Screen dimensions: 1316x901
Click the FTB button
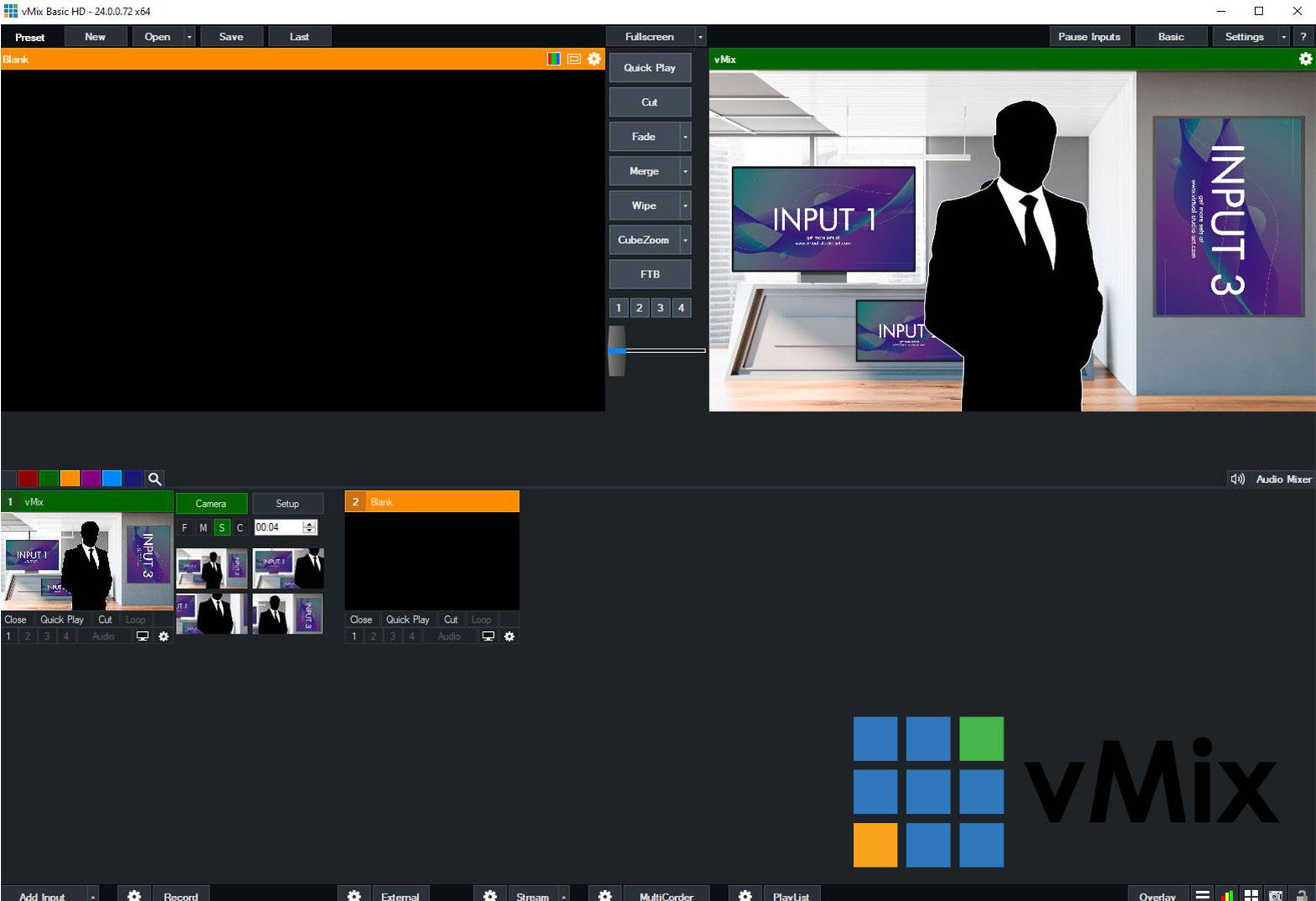click(649, 274)
